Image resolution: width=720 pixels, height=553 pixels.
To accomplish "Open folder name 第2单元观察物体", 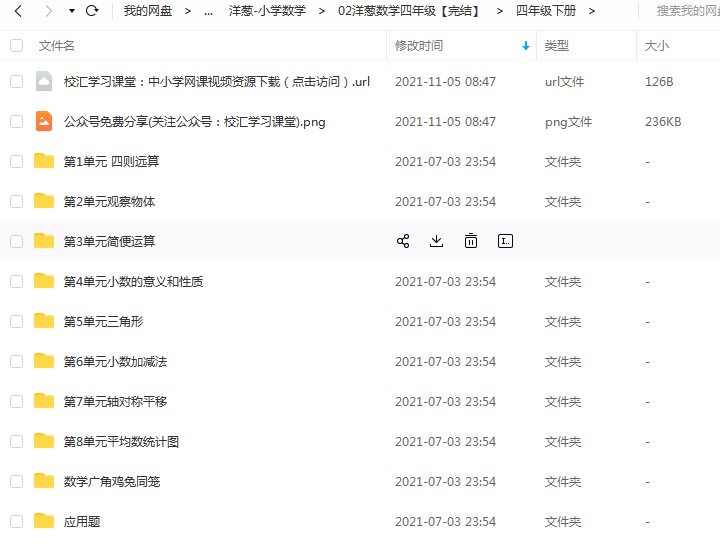I will tap(109, 201).
